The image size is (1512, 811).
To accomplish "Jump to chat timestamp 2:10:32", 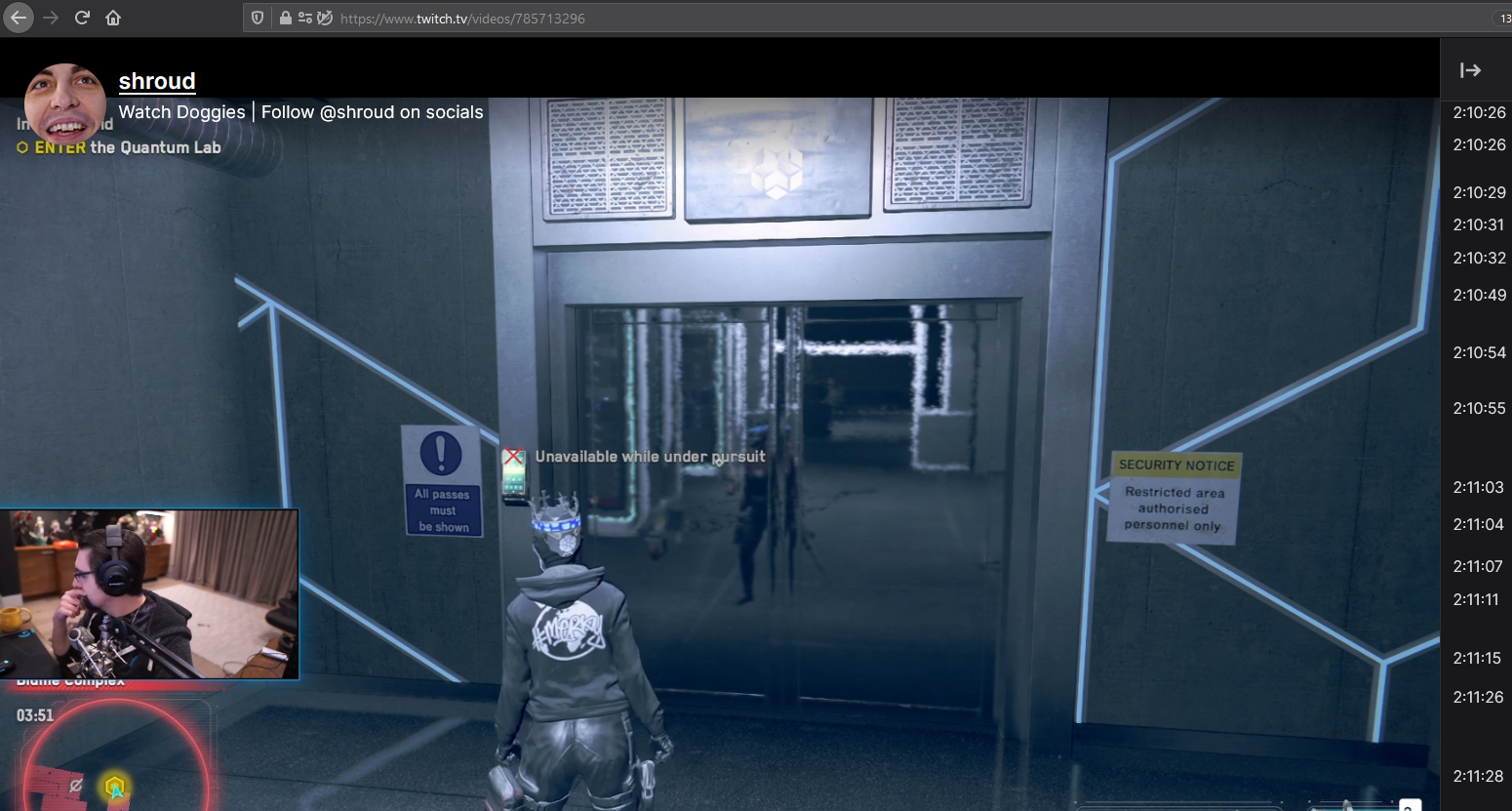I will [x=1479, y=258].
